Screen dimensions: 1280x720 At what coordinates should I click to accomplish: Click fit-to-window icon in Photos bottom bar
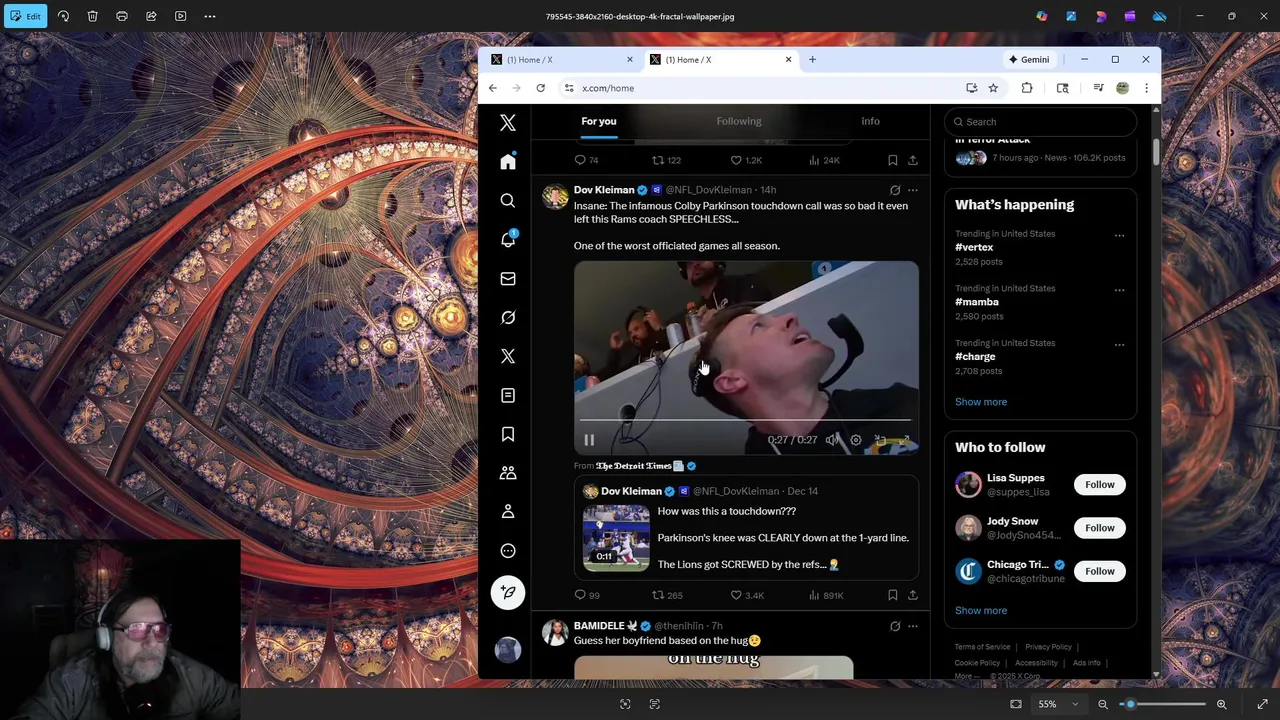tap(1016, 704)
